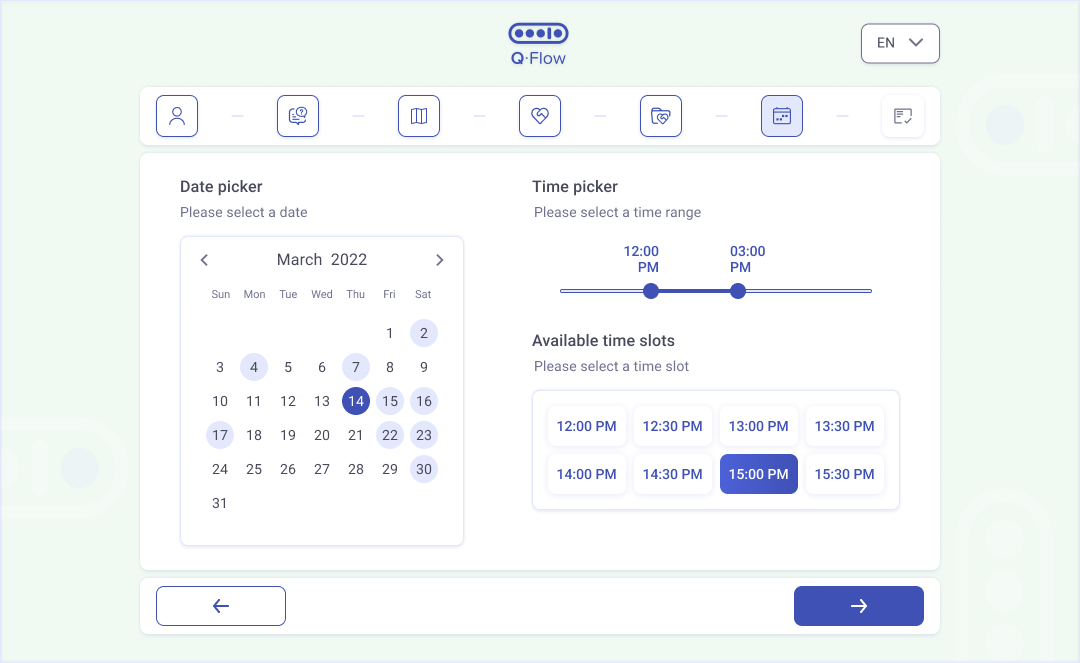
Task: Pick the 14:00 PM time slot
Action: point(586,474)
